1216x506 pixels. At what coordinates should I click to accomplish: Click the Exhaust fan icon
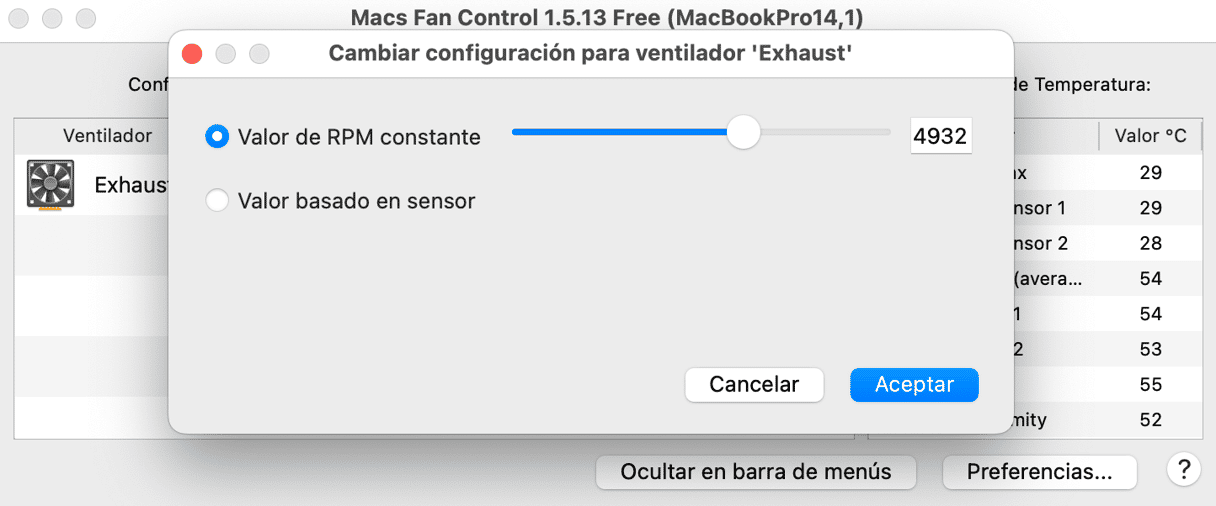(x=50, y=187)
